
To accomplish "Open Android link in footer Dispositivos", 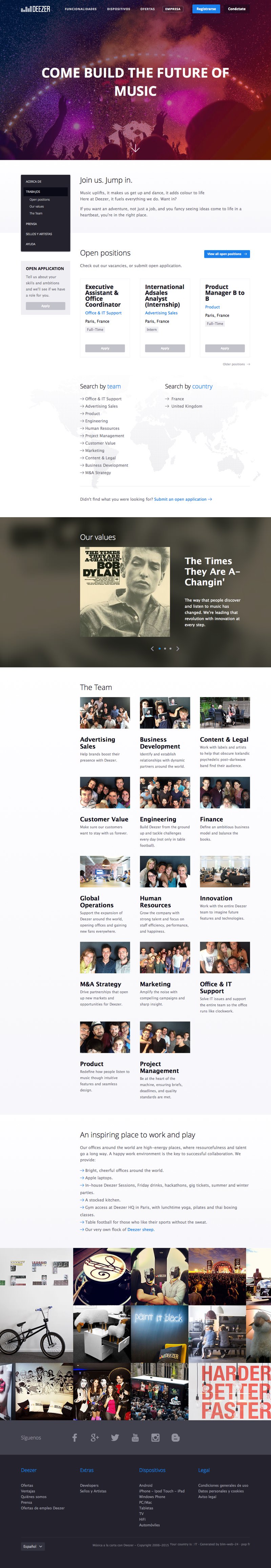I will coord(146,1485).
